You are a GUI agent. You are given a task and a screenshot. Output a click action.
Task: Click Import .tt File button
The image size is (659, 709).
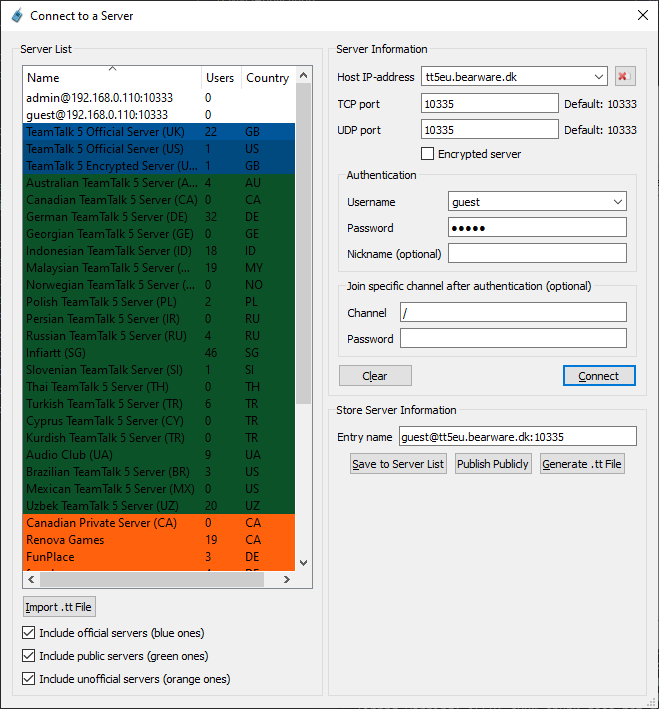(x=59, y=607)
